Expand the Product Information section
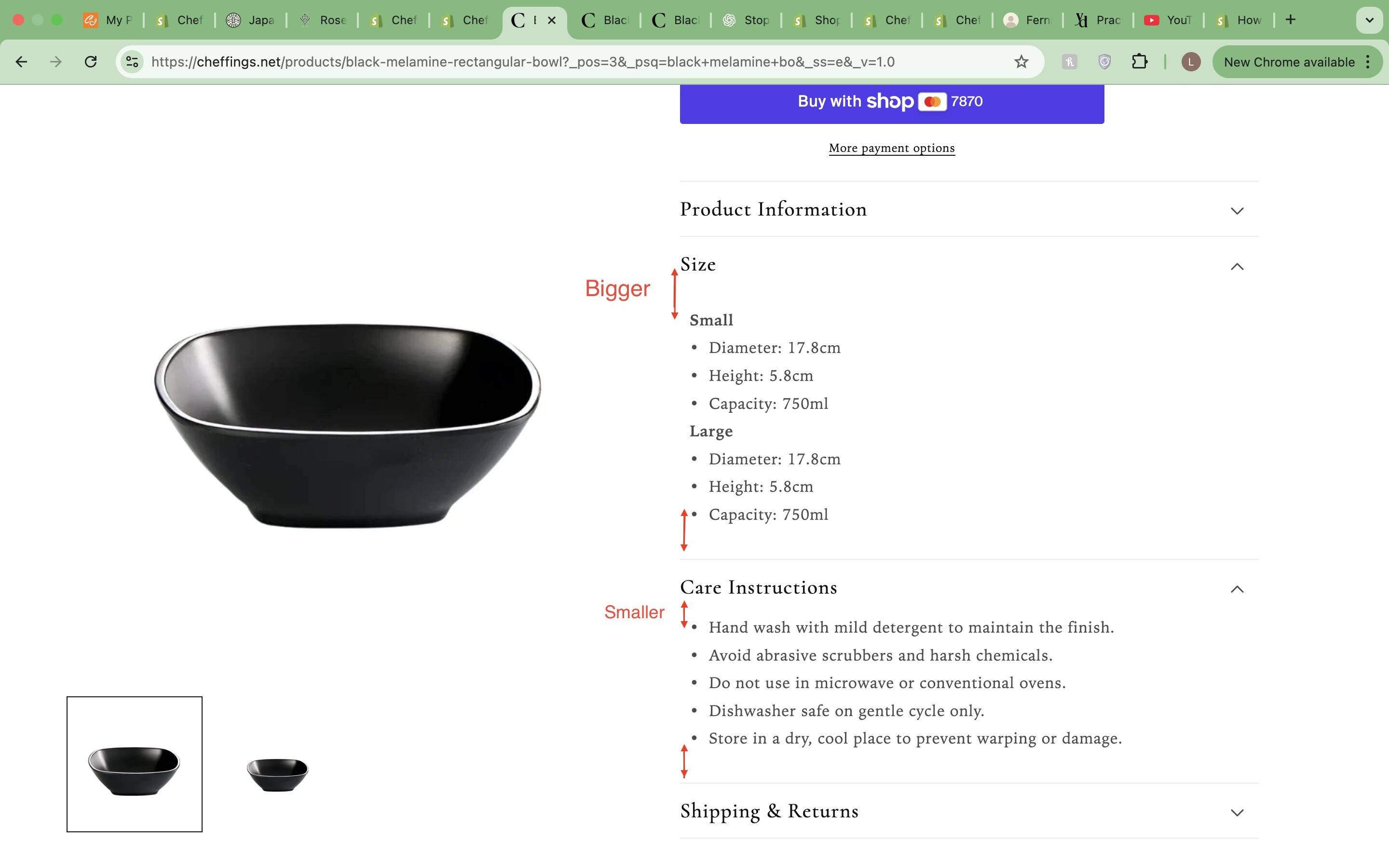This screenshot has height=868, width=1389. [1237, 211]
